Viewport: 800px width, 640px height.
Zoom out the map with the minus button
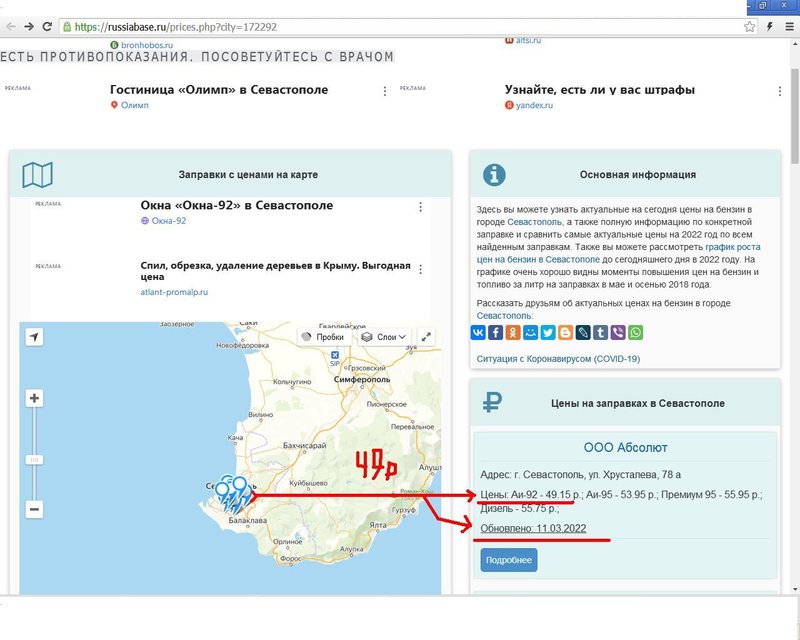click(34, 509)
